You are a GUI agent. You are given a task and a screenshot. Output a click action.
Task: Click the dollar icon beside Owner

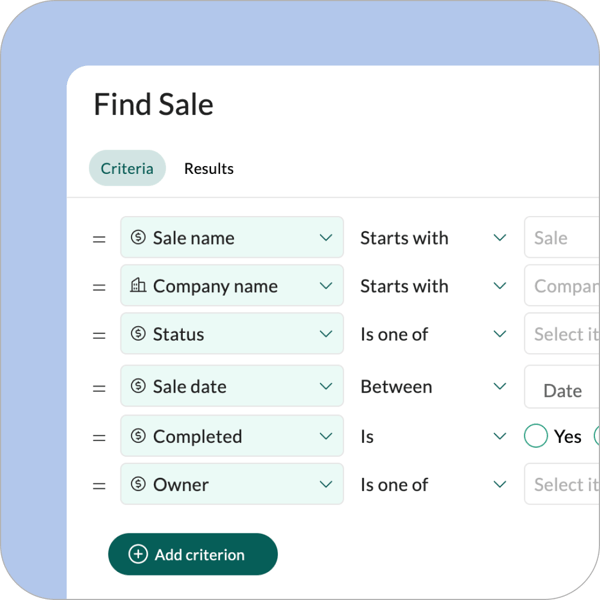(138, 484)
